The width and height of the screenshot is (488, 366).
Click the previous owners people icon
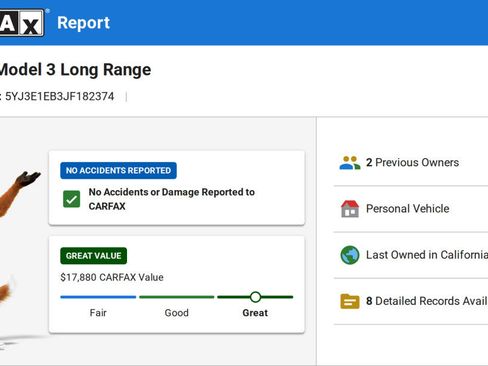tap(350, 163)
